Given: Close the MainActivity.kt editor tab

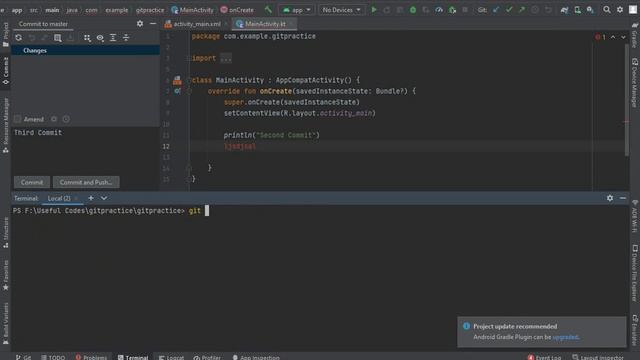Looking at the screenshot, I should (291, 24).
